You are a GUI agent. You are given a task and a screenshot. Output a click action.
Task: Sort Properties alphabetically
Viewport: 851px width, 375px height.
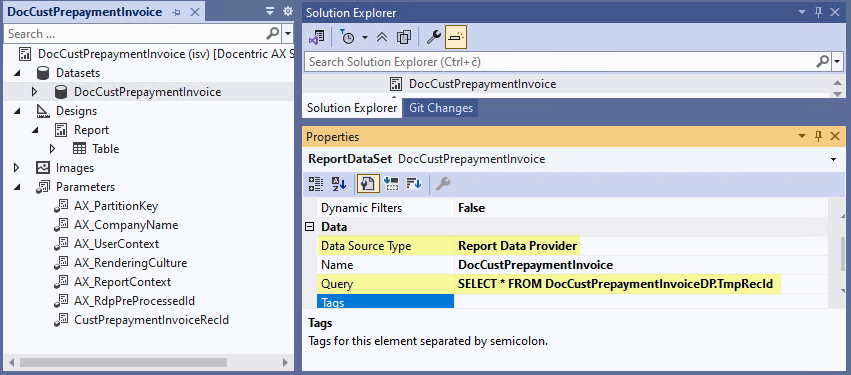[x=339, y=184]
